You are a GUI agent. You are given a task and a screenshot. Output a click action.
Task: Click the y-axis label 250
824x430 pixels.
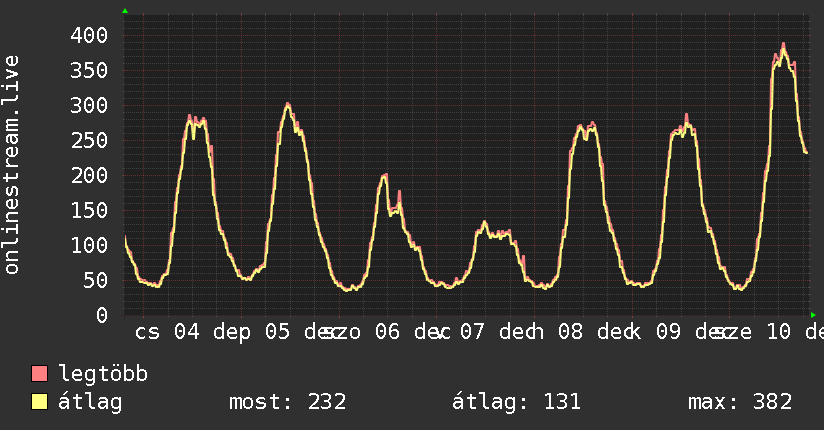click(x=89, y=140)
